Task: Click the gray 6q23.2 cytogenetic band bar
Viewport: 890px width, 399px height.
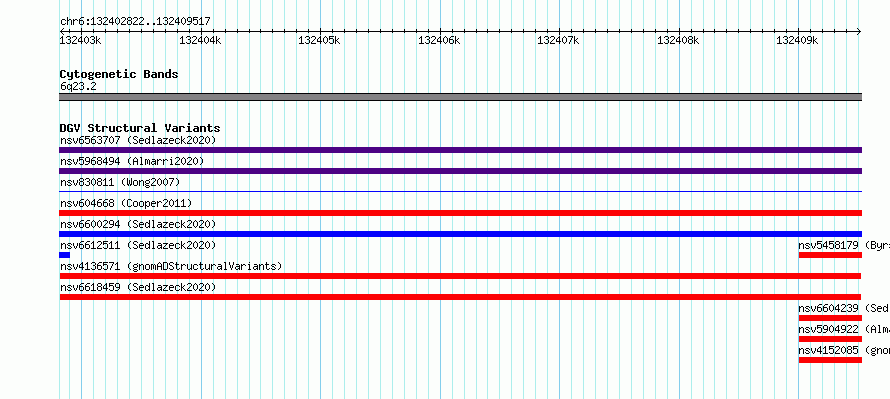Action: point(460,97)
